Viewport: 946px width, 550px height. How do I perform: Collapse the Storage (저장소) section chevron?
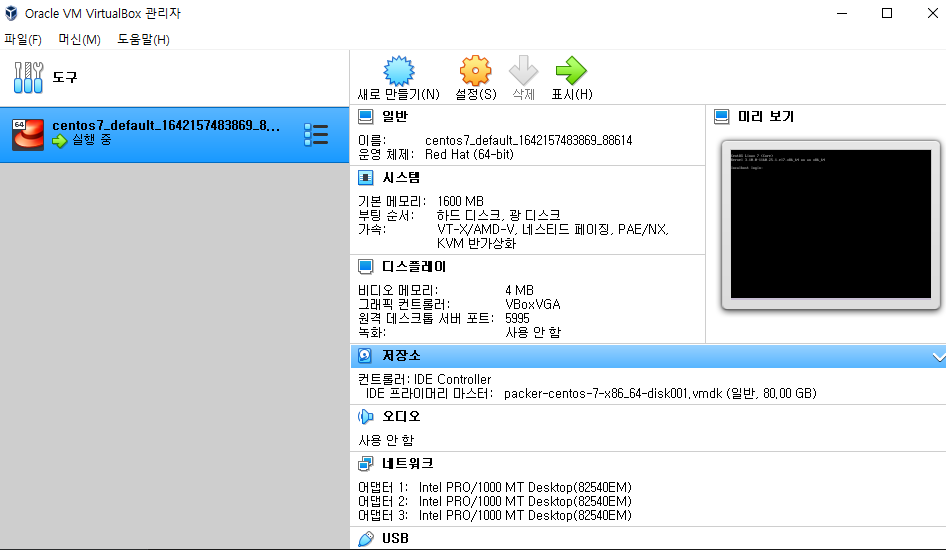pyautogui.click(x=938, y=357)
